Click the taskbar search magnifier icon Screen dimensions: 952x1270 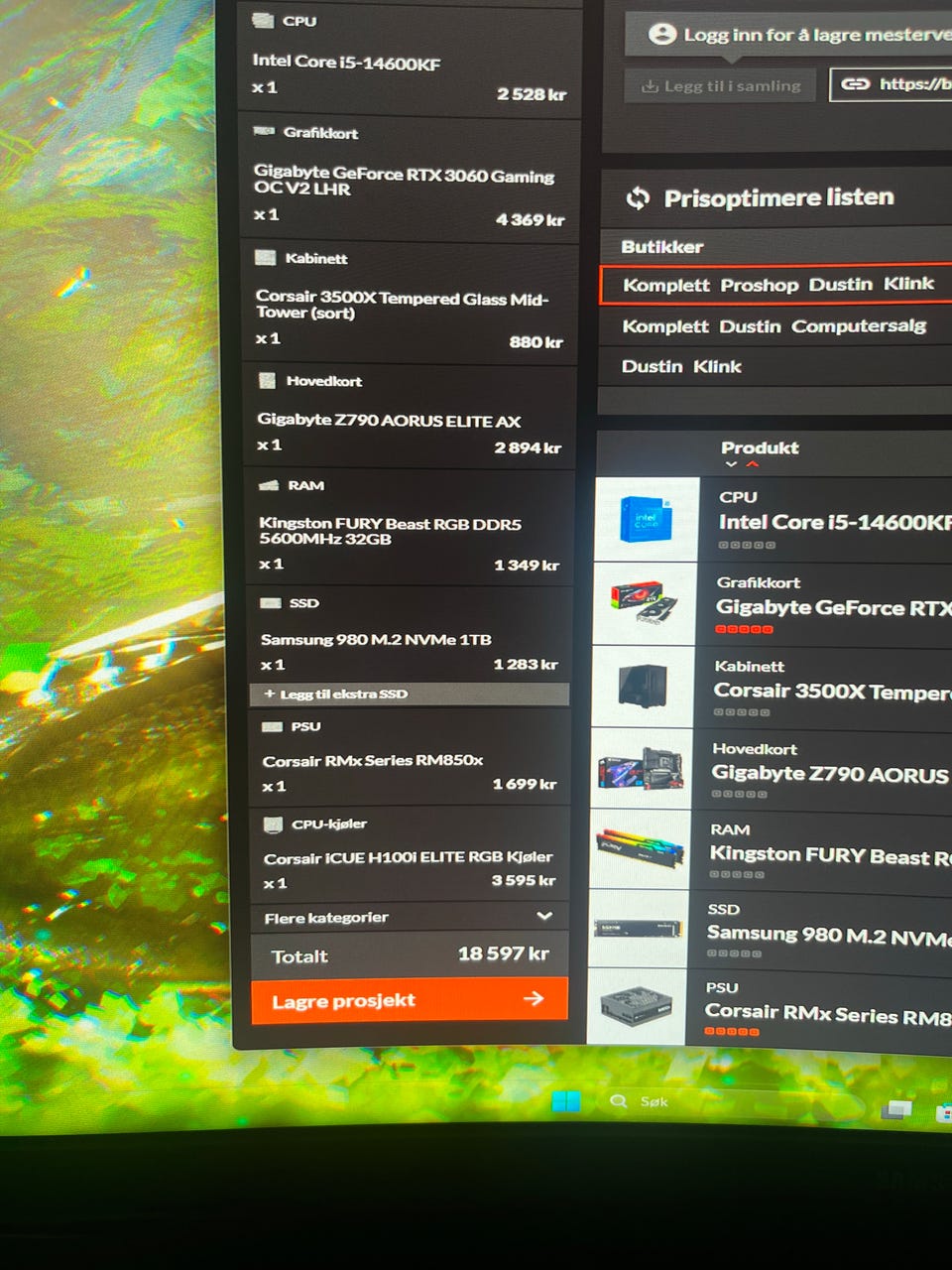click(619, 1101)
